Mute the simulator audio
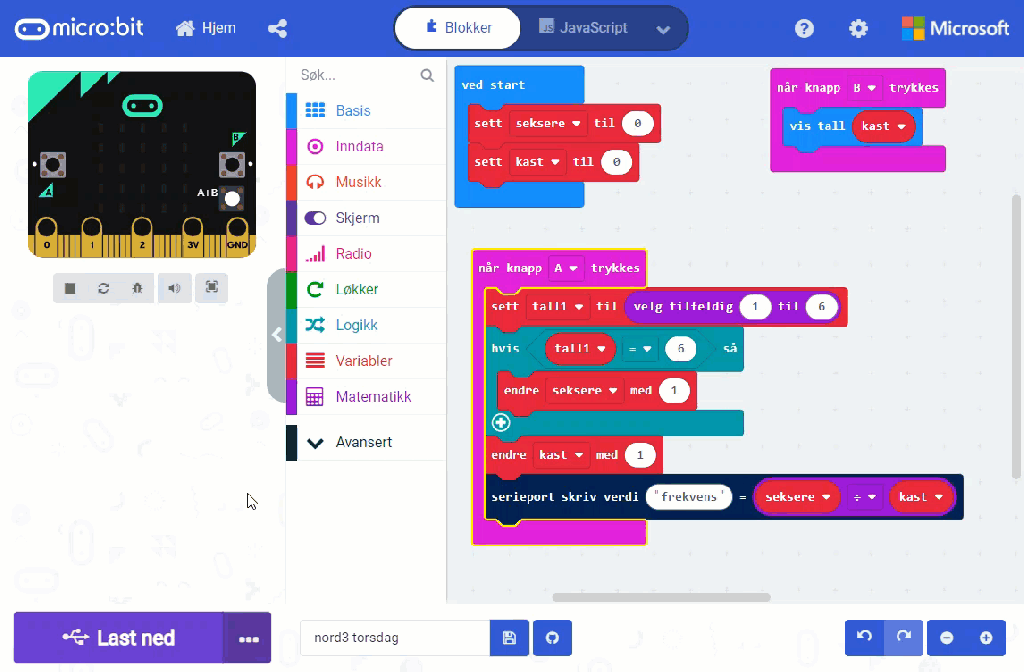Image resolution: width=1024 pixels, height=672 pixels. (174, 288)
